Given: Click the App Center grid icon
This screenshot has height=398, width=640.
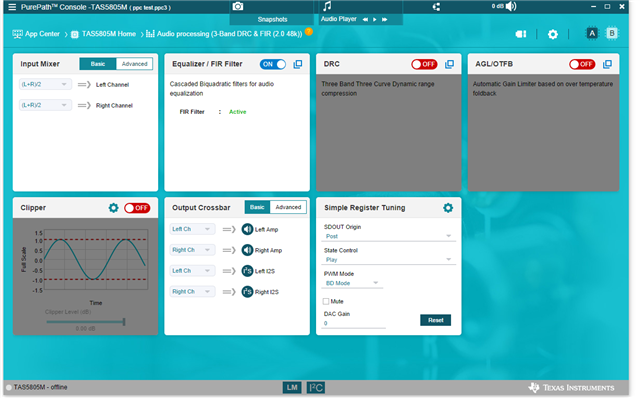Looking at the screenshot, I should point(17,34).
